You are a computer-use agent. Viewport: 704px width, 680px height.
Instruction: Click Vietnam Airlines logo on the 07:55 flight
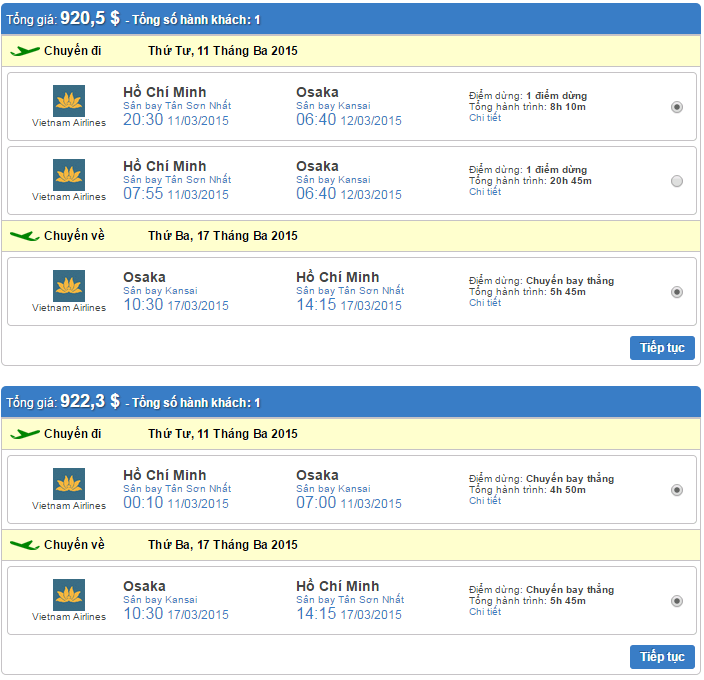(69, 175)
